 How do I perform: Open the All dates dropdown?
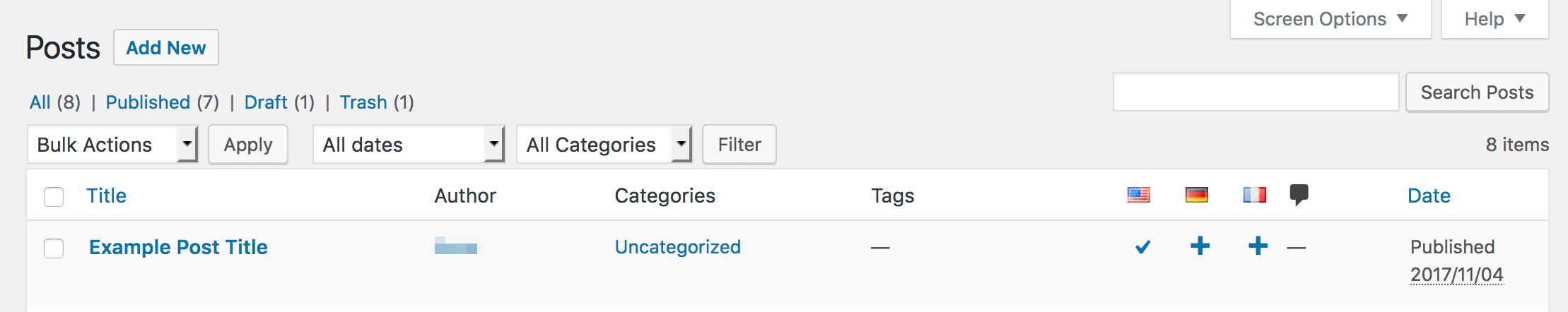coord(408,145)
